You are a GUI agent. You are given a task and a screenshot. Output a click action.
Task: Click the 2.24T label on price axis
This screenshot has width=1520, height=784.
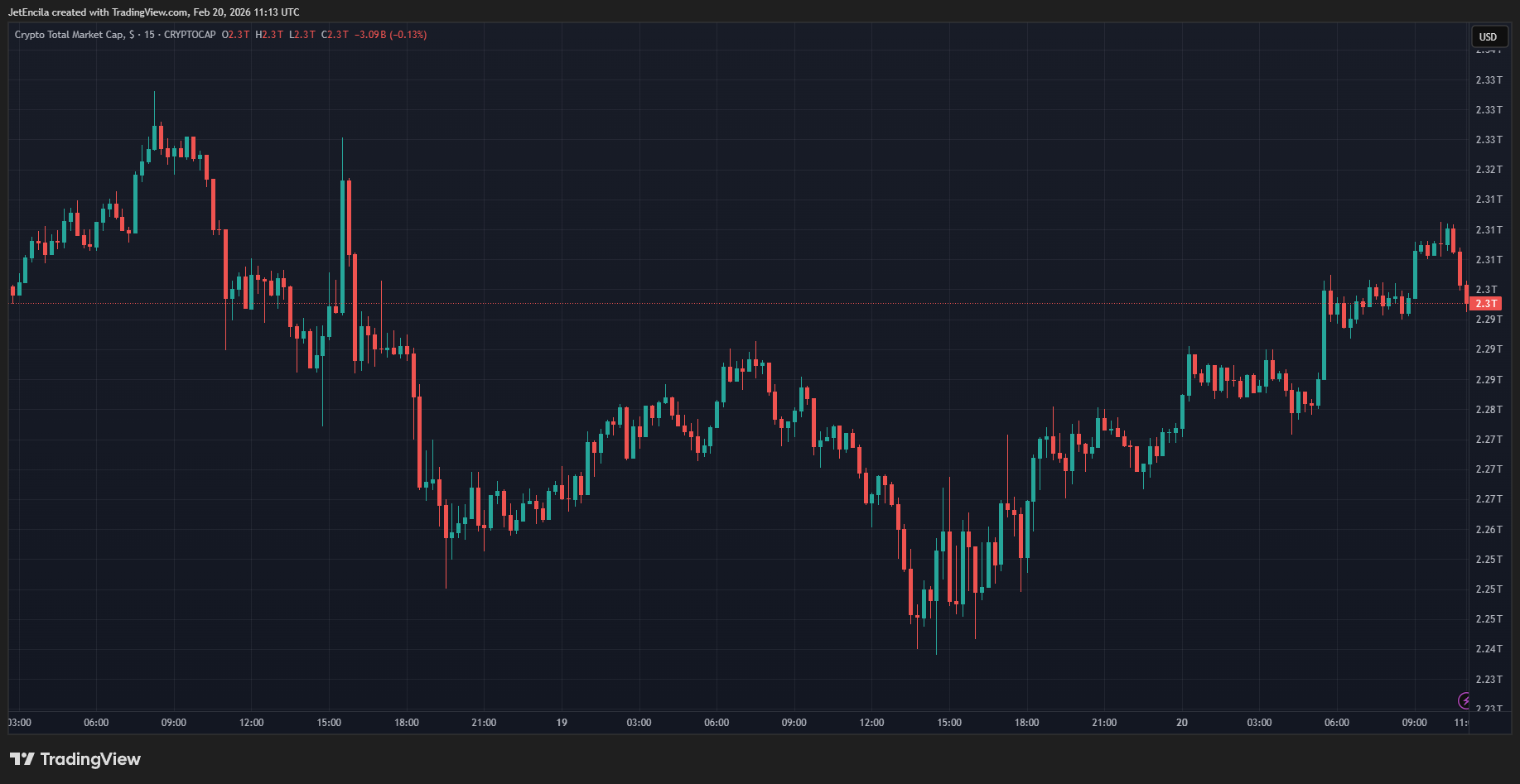(x=1489, y=649)
